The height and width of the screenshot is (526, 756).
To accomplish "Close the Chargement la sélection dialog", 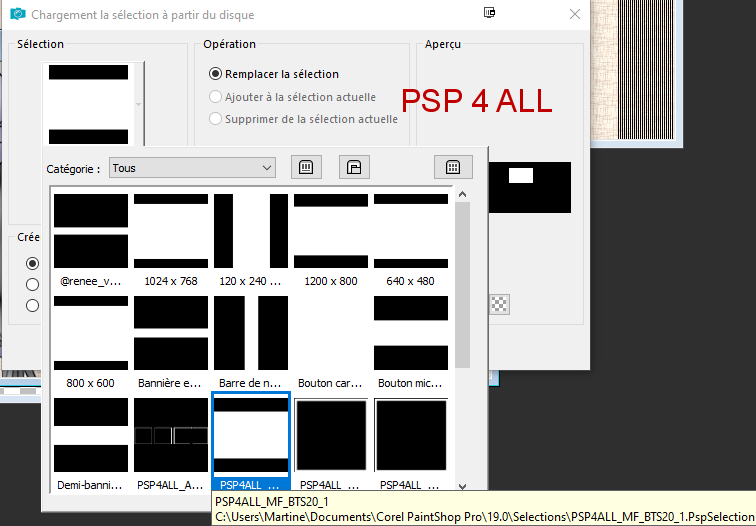I will [x=574, y=15].
